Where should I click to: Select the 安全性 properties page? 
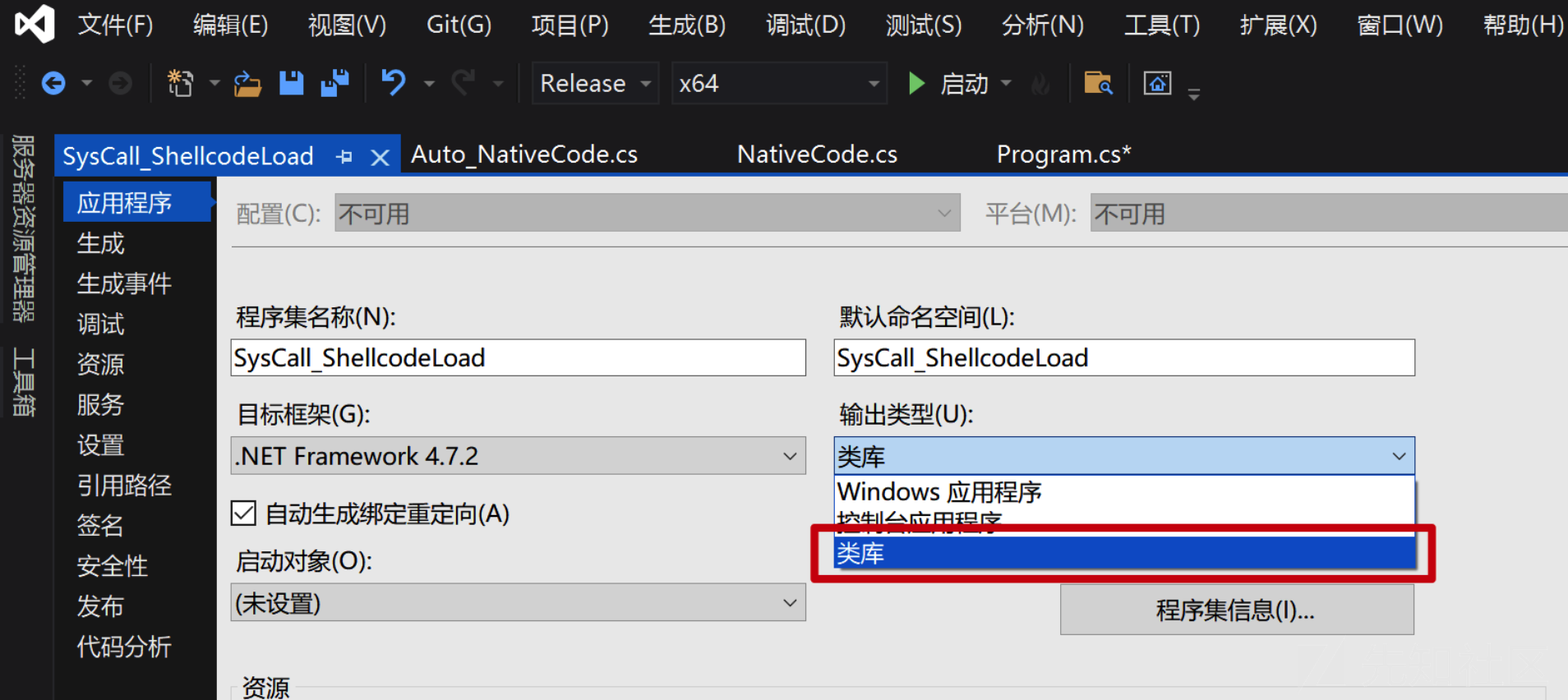(x=113, y=565)
